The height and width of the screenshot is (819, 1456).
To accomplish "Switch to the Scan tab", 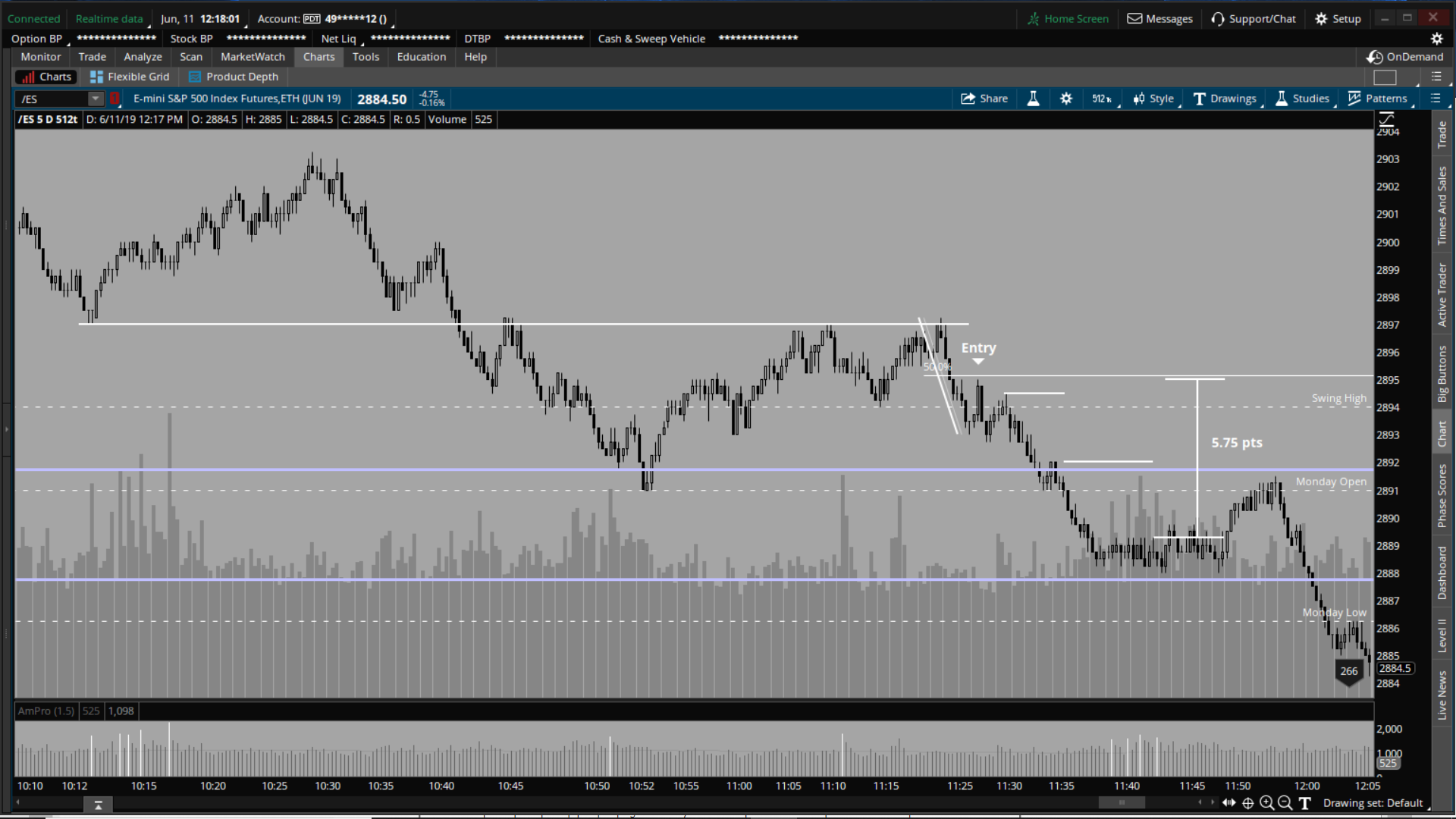I will pos(191,57).
